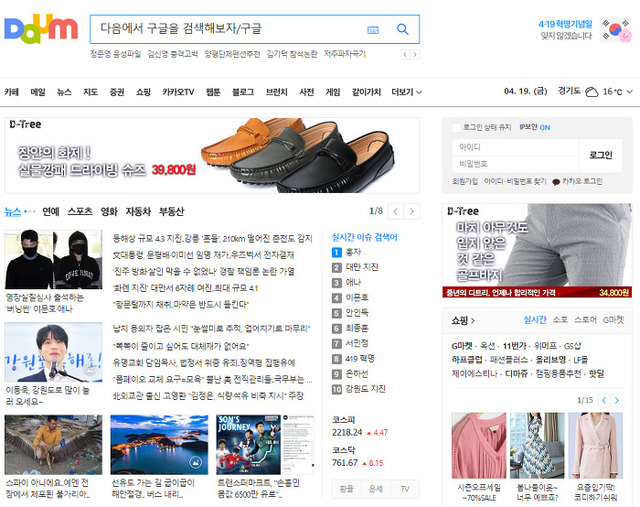
Task: Open the virtual keyboard icon in search box
Action: pos(373,30)
